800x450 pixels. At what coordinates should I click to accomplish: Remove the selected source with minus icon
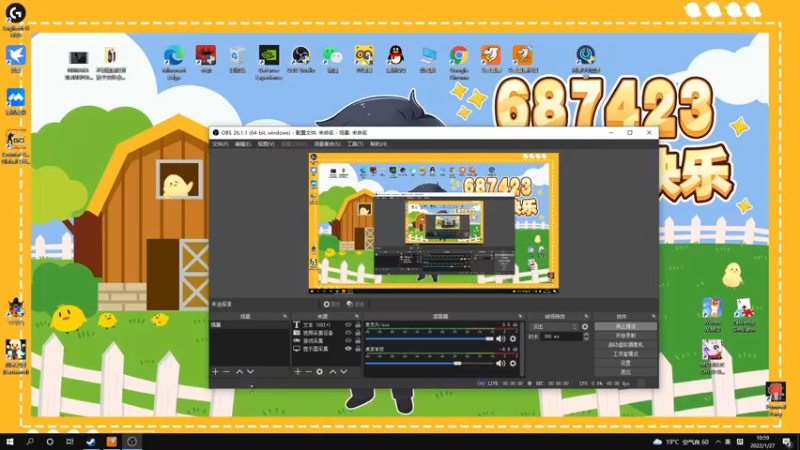(309, 372)
